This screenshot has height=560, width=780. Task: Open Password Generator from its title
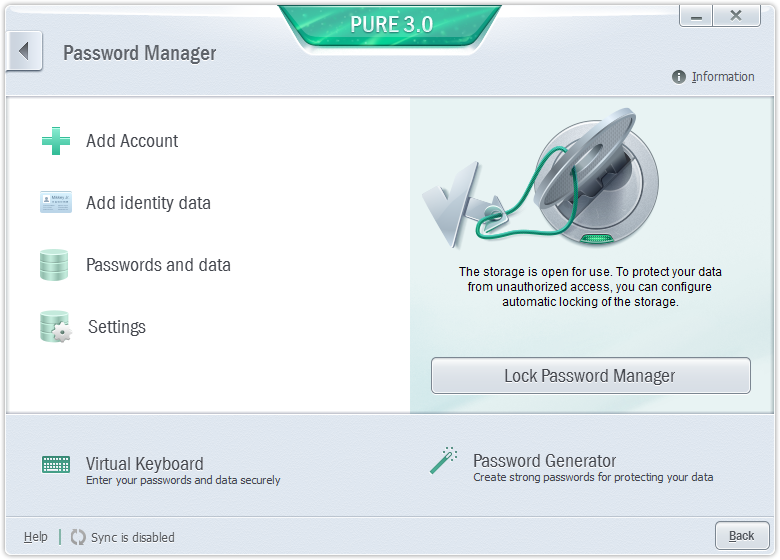coord(545,461)
